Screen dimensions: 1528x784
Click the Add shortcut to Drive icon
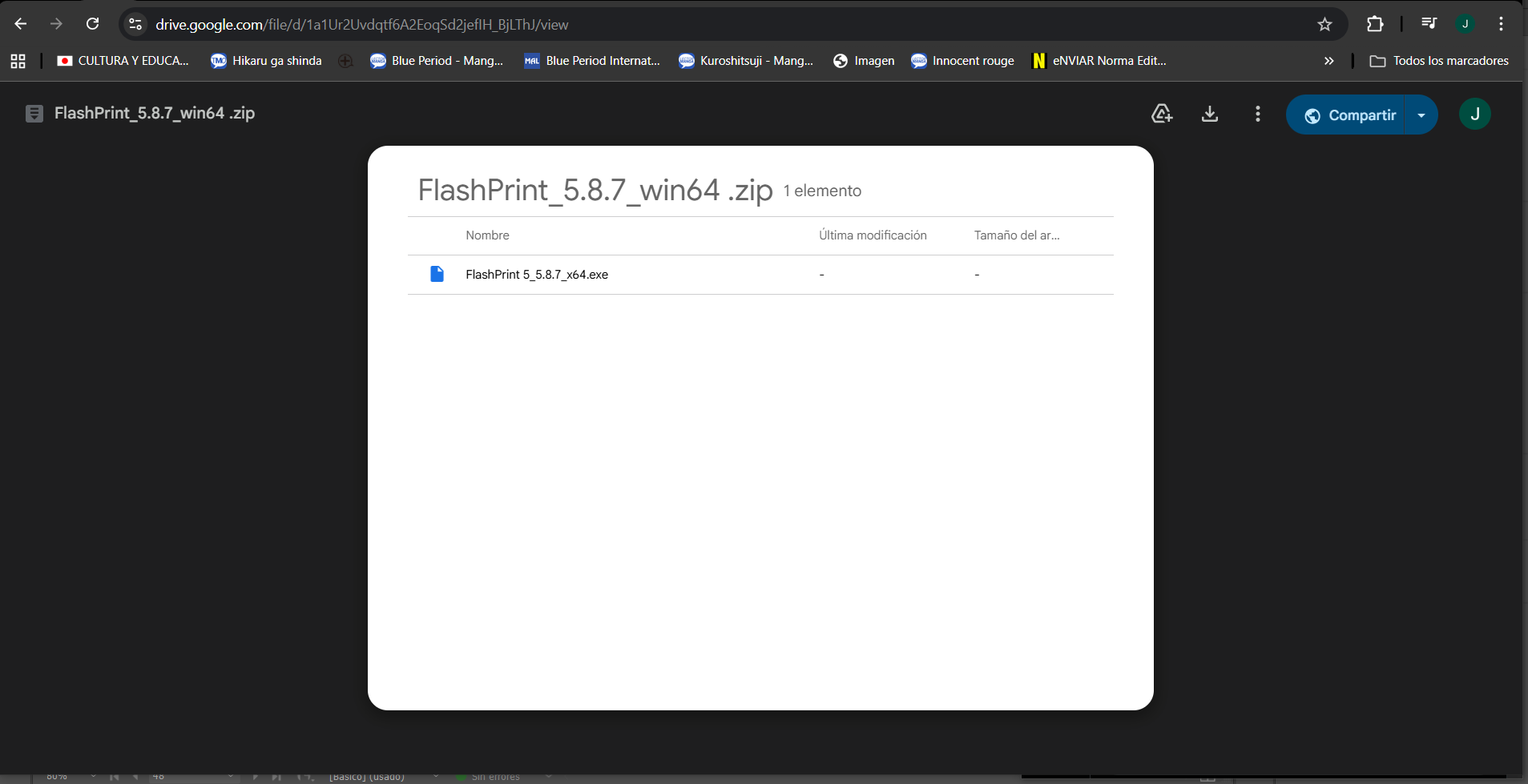[1162, 115]
